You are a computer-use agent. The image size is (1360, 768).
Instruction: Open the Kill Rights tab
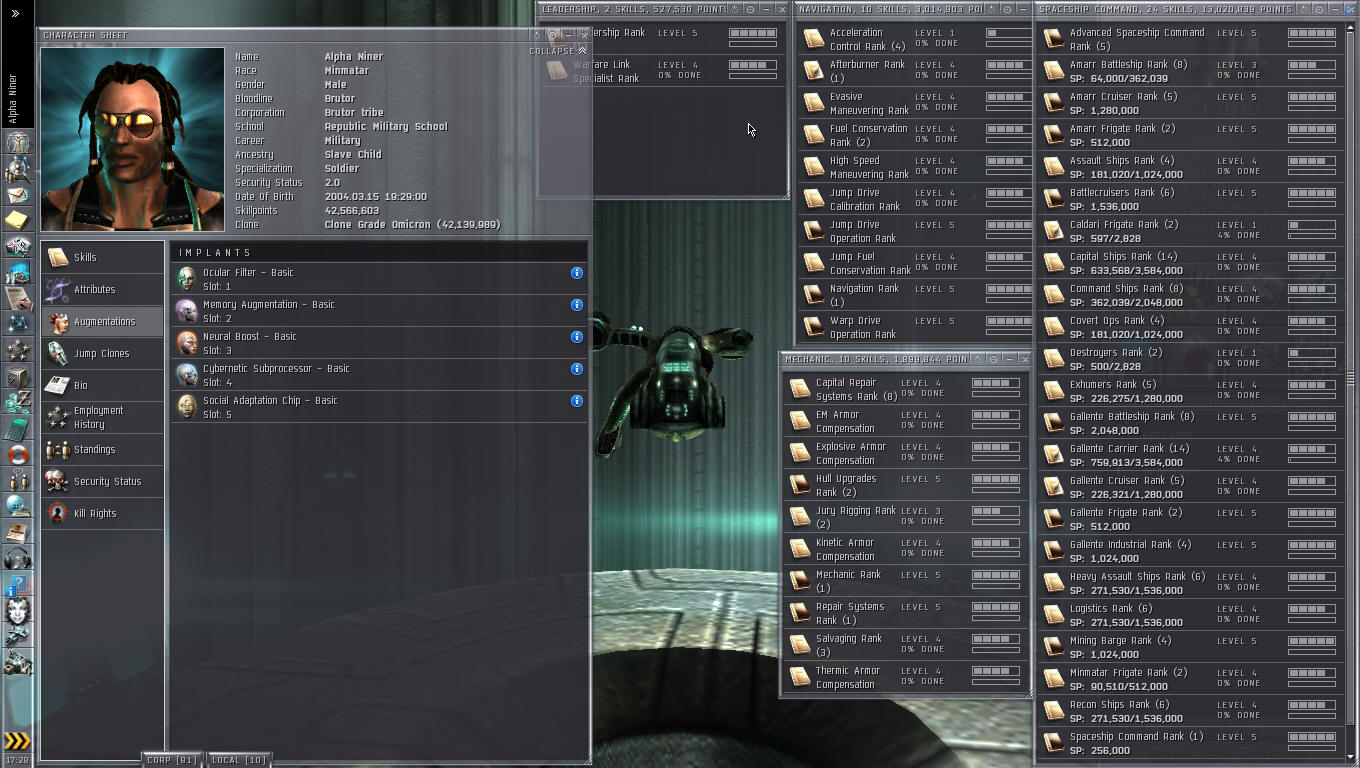pyautogui.click(x=102, y=513)
